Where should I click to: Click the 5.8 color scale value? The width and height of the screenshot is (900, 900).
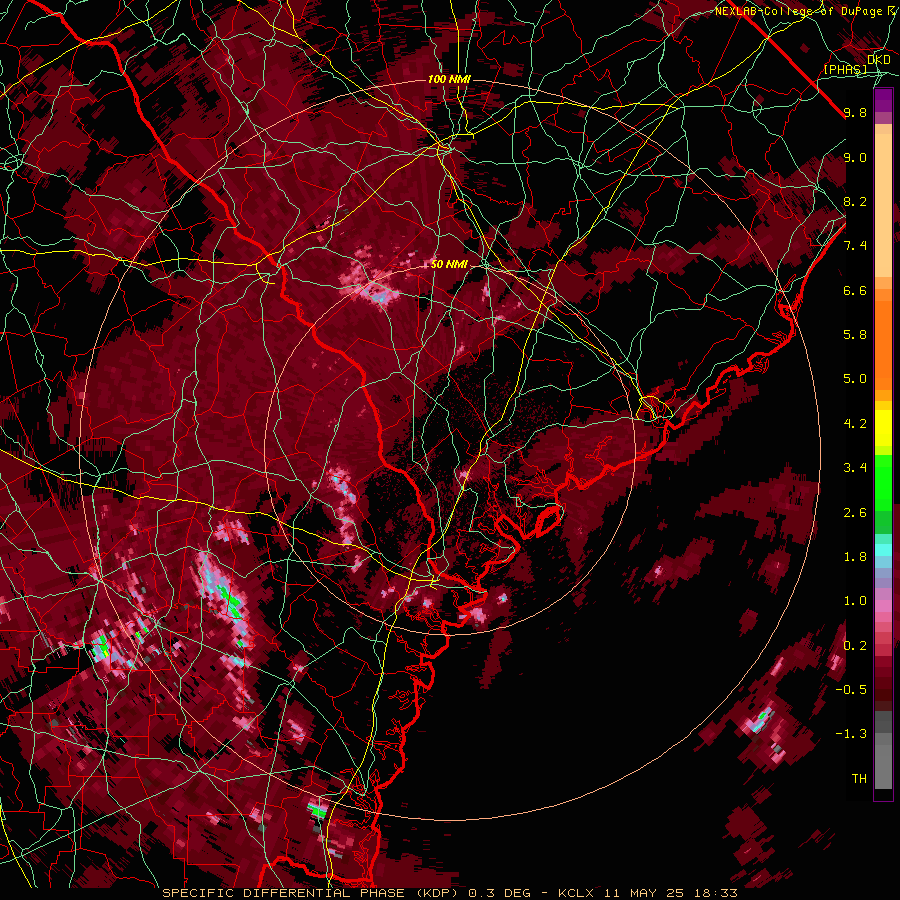pyautogui.click(x=855, y=335)
